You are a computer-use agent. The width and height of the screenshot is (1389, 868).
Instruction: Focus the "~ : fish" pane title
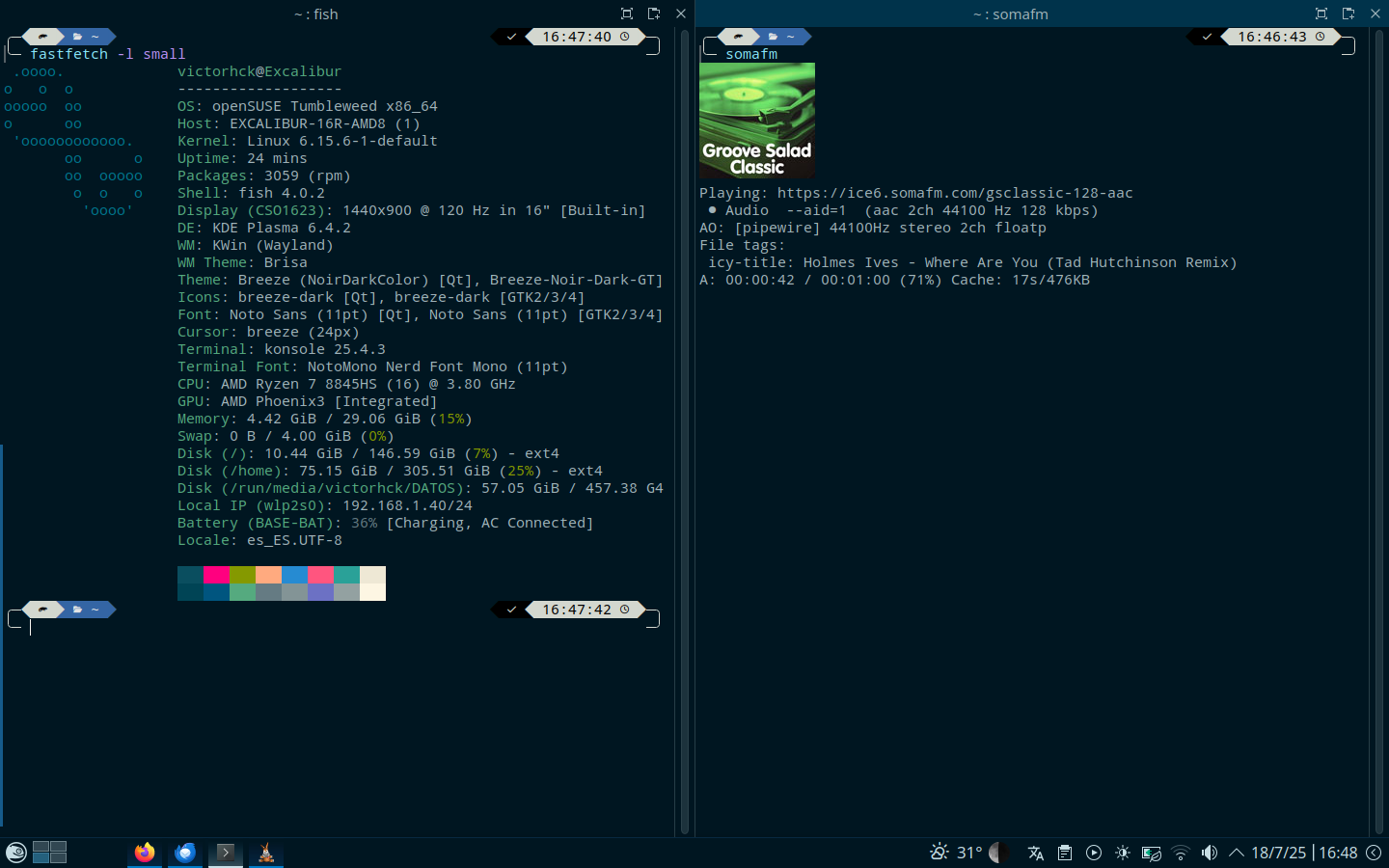(x=316, y=14)
